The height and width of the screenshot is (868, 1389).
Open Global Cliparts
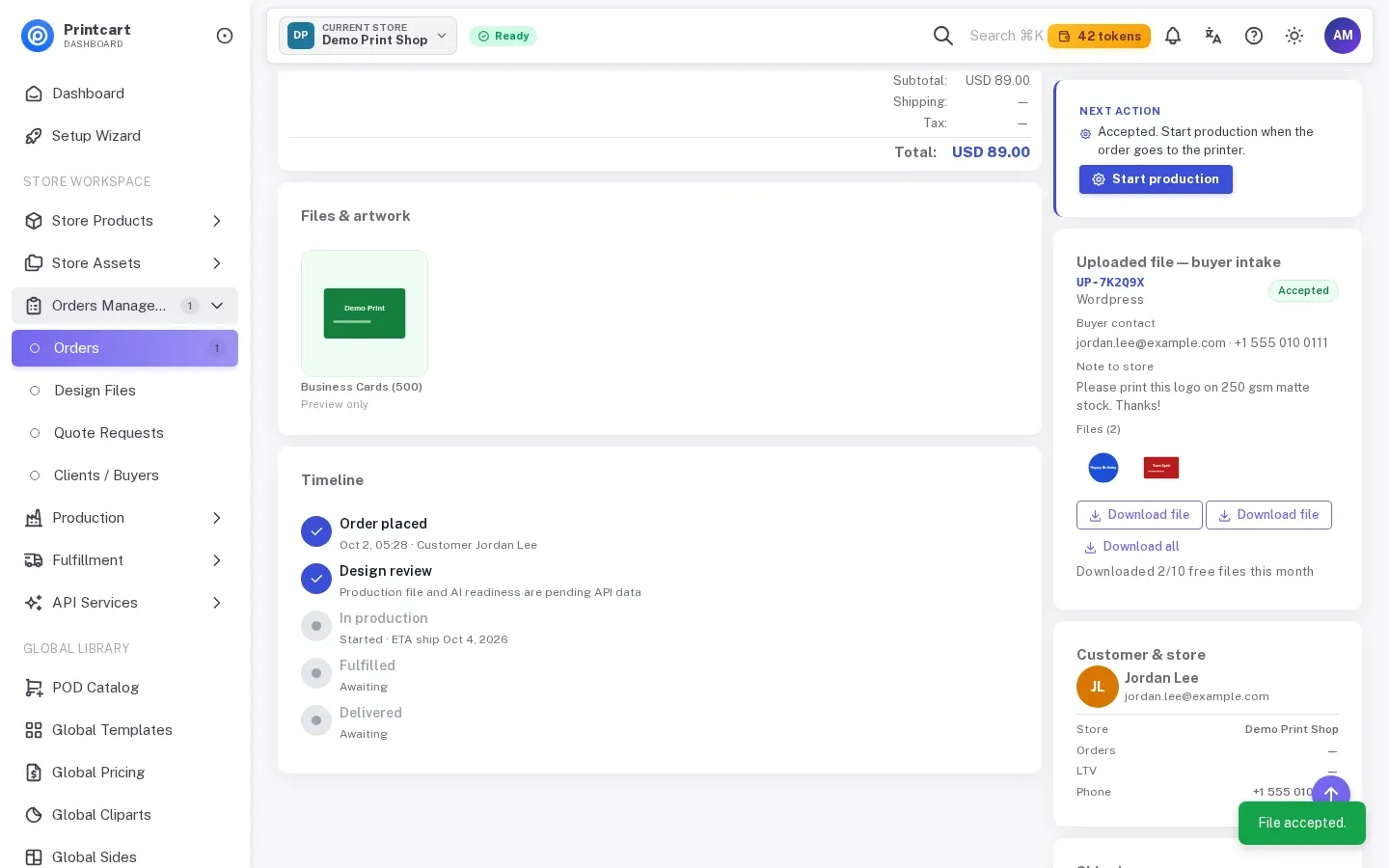coord(124,815)
